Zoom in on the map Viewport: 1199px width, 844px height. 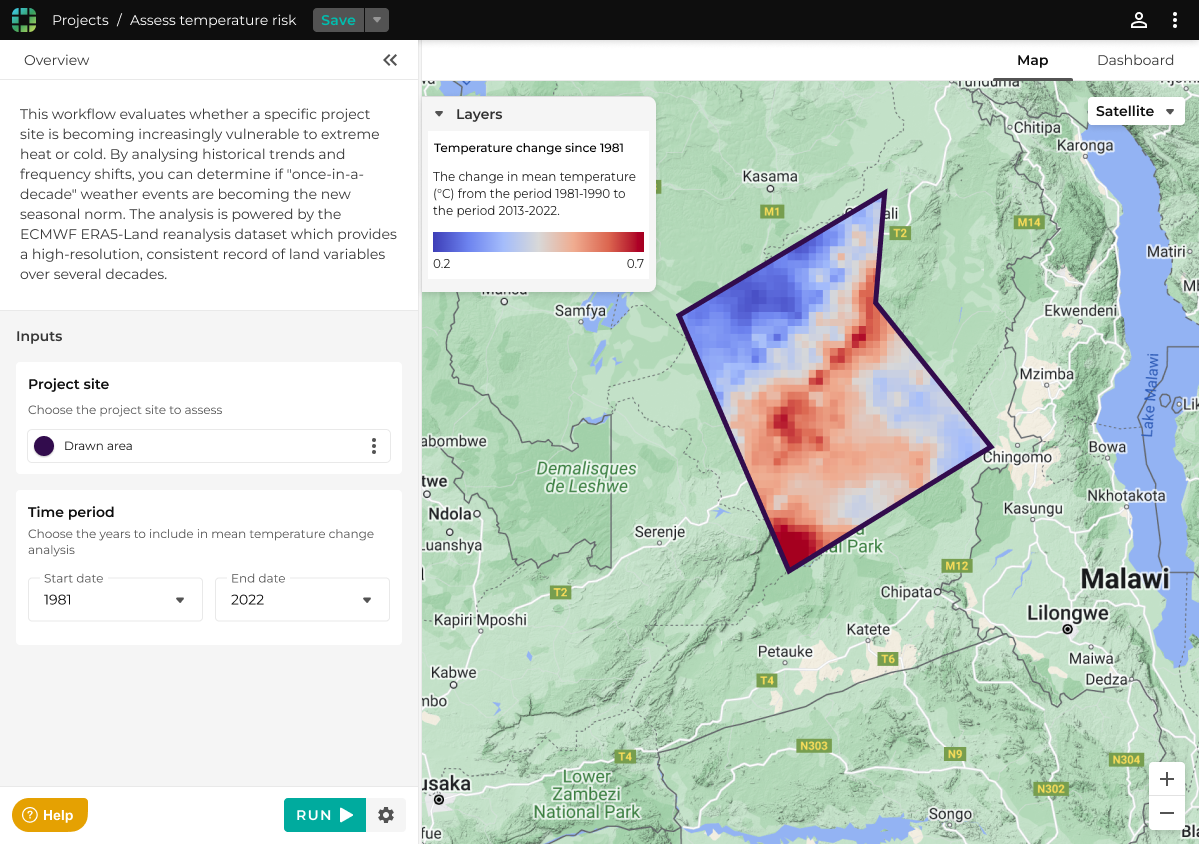click(1167, 779)
